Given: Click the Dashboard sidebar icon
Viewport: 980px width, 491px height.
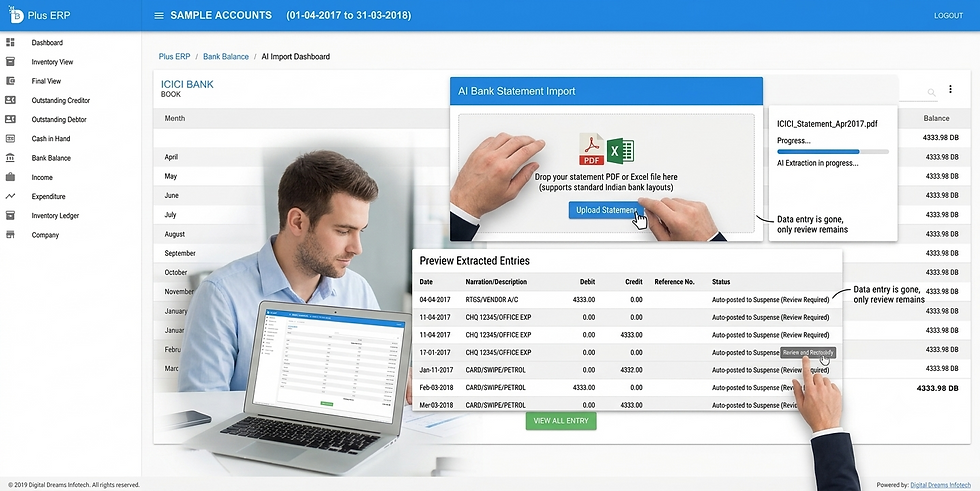Looking at the screenshot, I should point(10,42).
